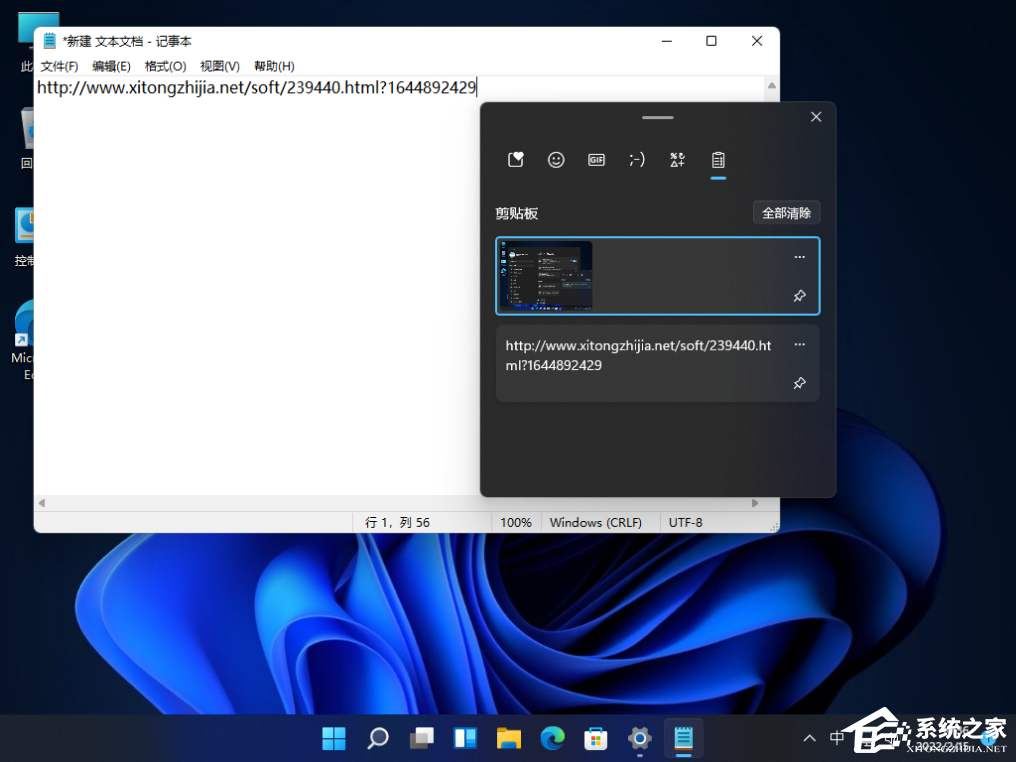Open the 格式(O) menu

pyautogui.click(x=165, y=66)
